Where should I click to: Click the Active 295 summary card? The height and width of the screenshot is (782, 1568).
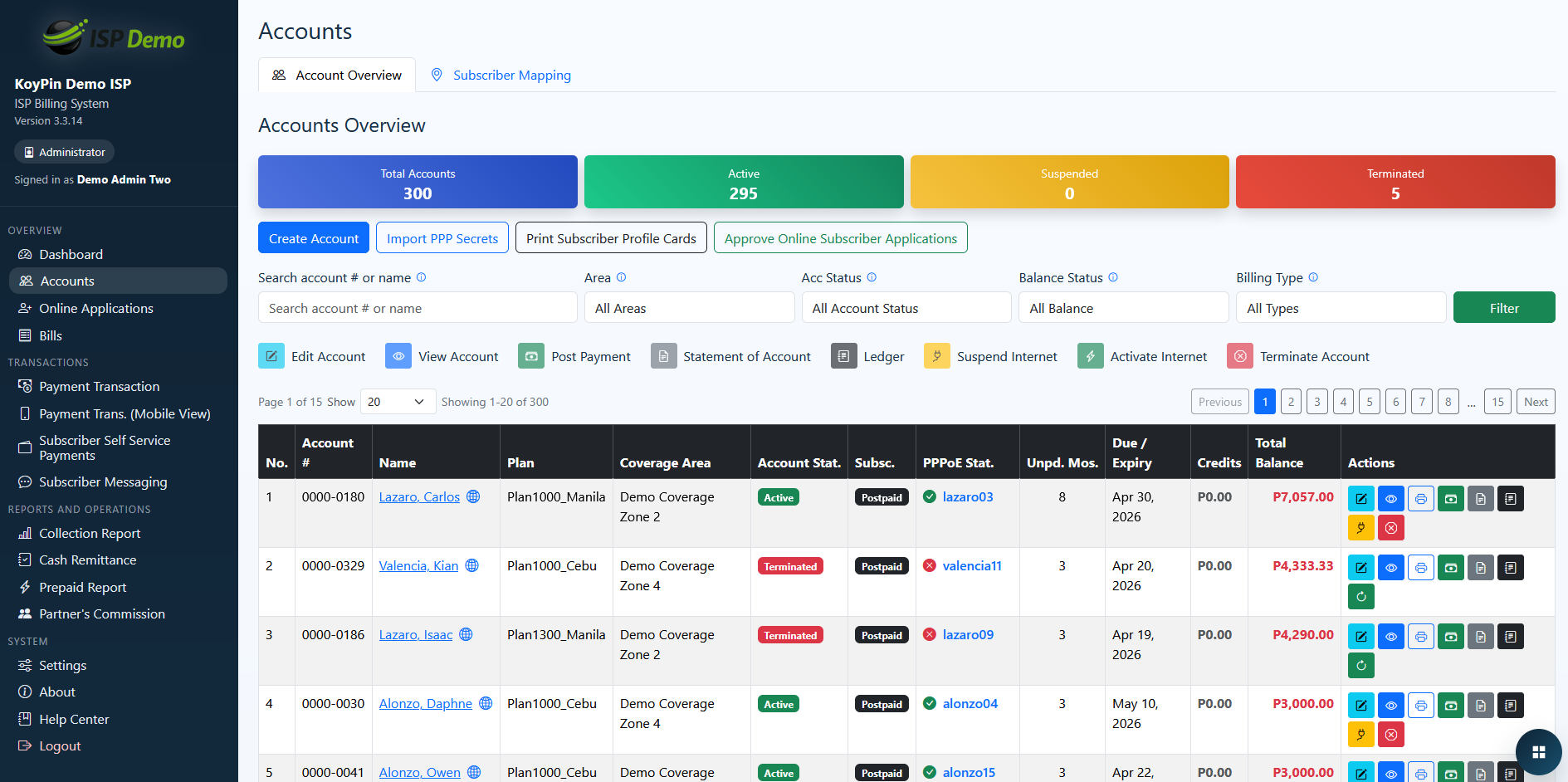(x=744, y=182)
